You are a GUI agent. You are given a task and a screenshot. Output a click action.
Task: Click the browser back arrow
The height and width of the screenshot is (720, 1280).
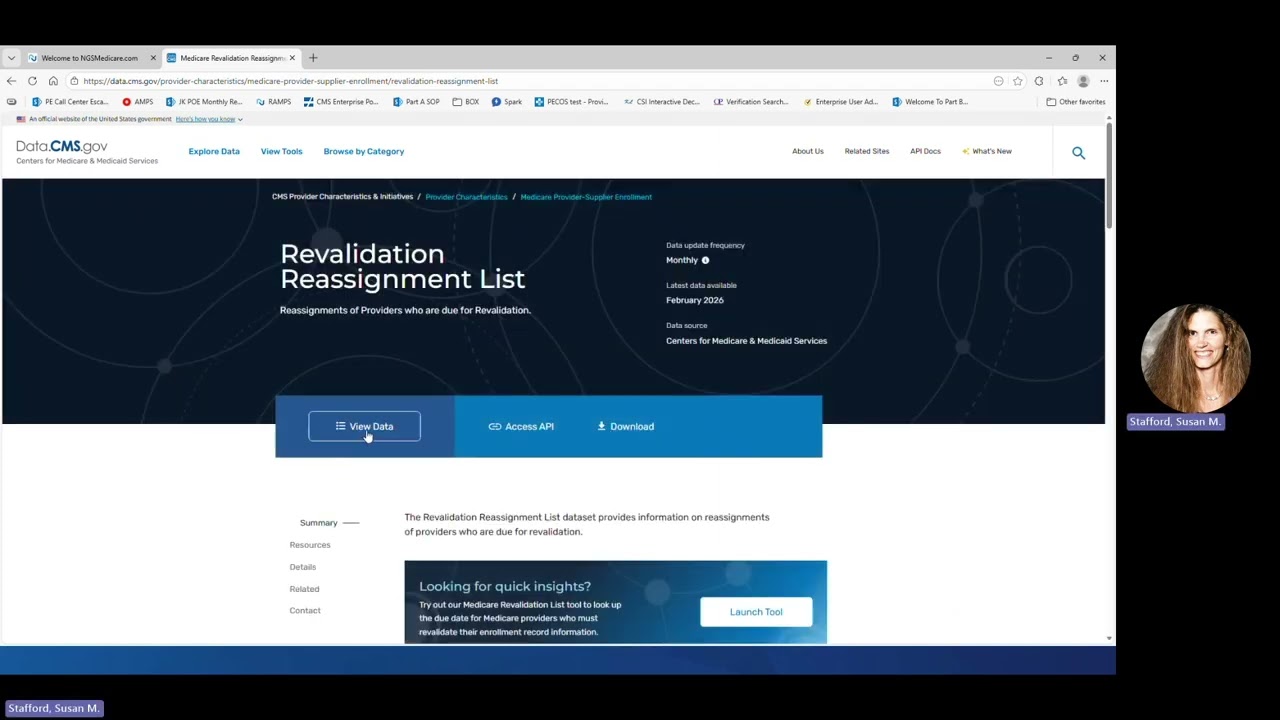click(x=11, y=81)
